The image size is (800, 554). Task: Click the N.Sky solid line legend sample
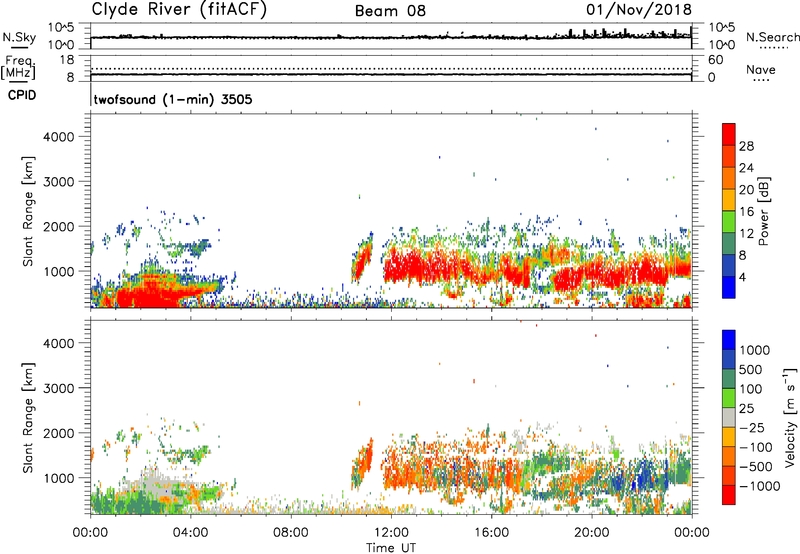click(19, 47)
